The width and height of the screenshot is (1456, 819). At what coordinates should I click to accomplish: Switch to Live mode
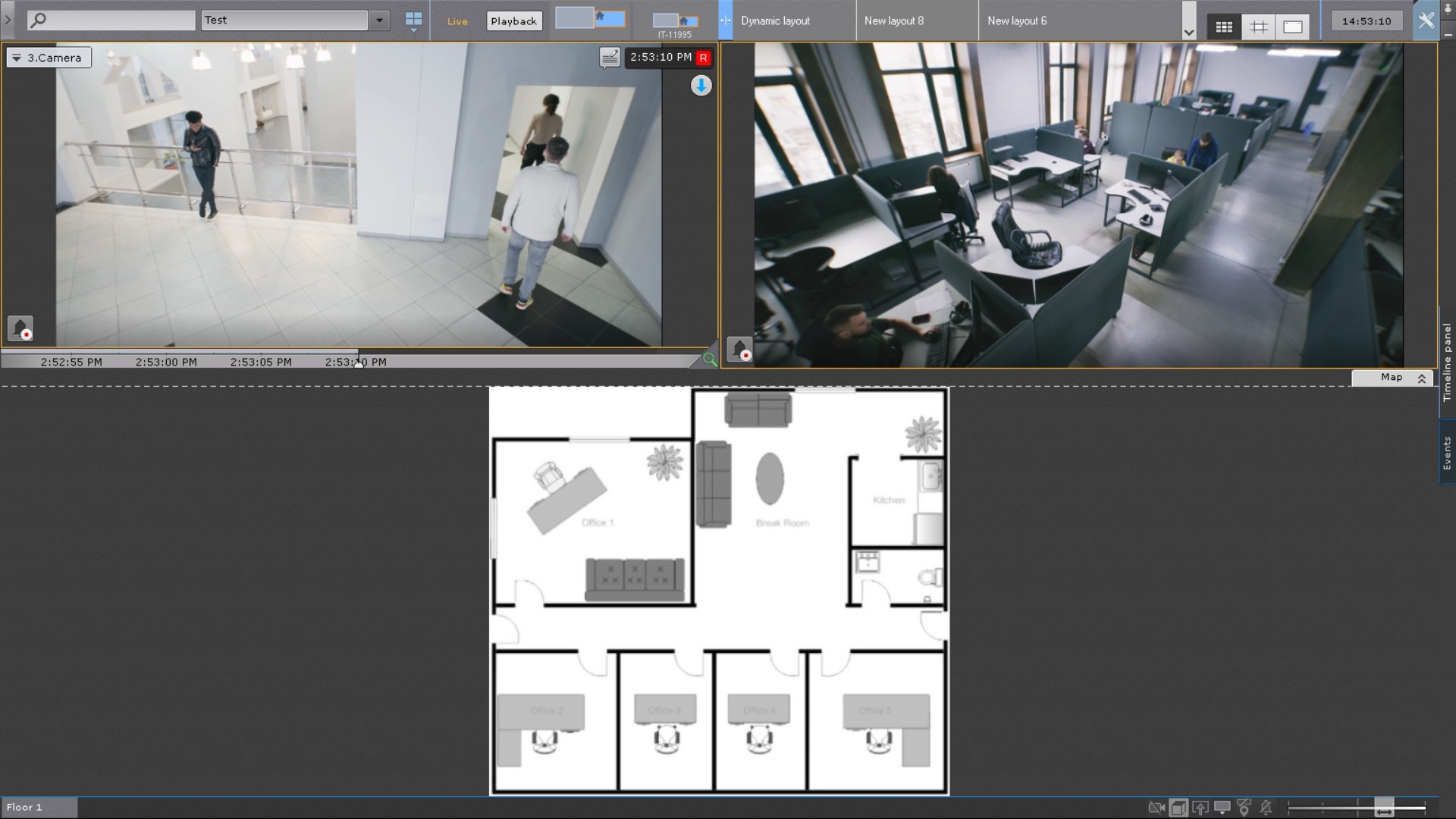coord(457,21)
